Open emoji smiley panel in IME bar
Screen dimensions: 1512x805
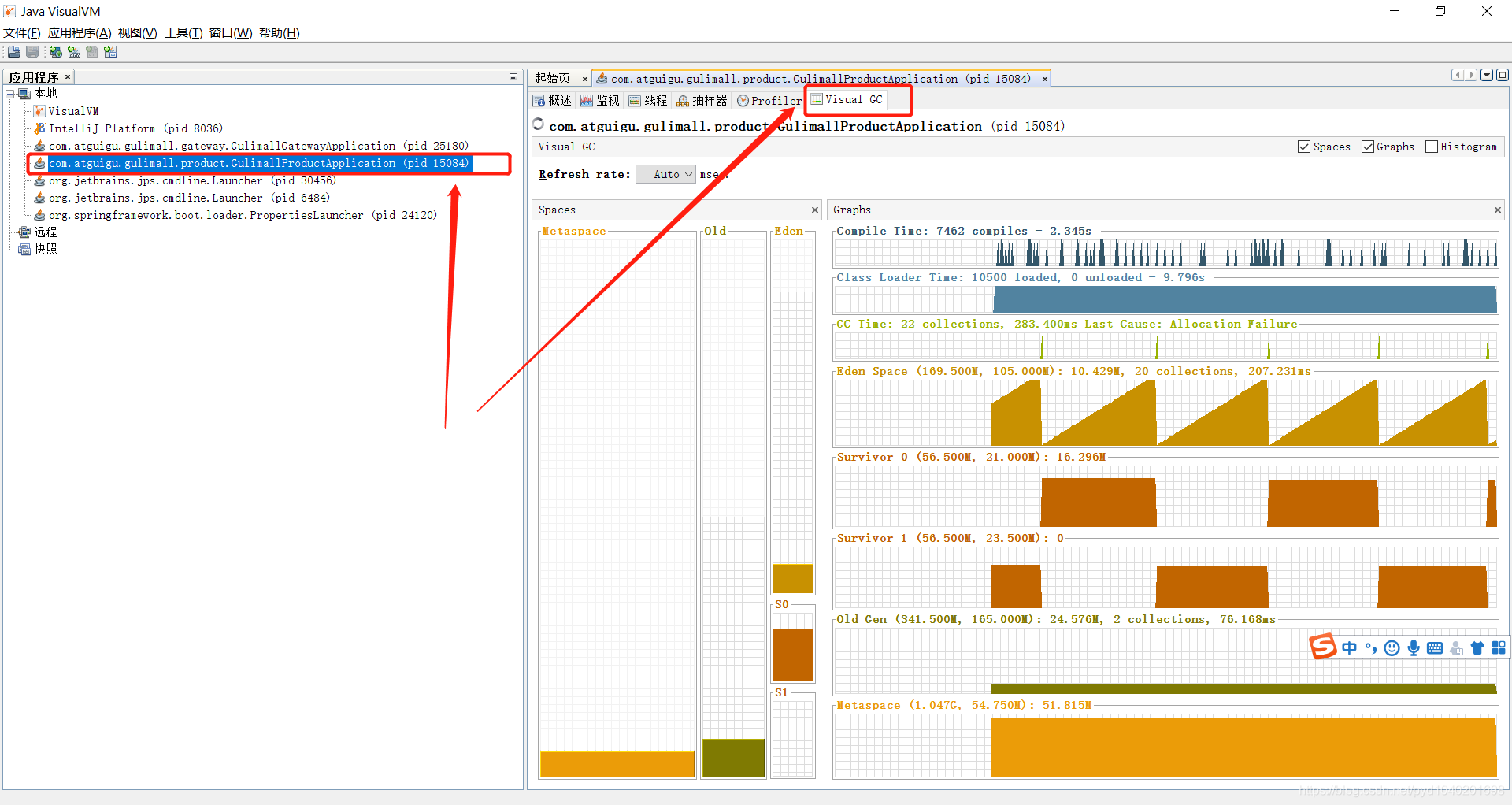click(1392, 647)
